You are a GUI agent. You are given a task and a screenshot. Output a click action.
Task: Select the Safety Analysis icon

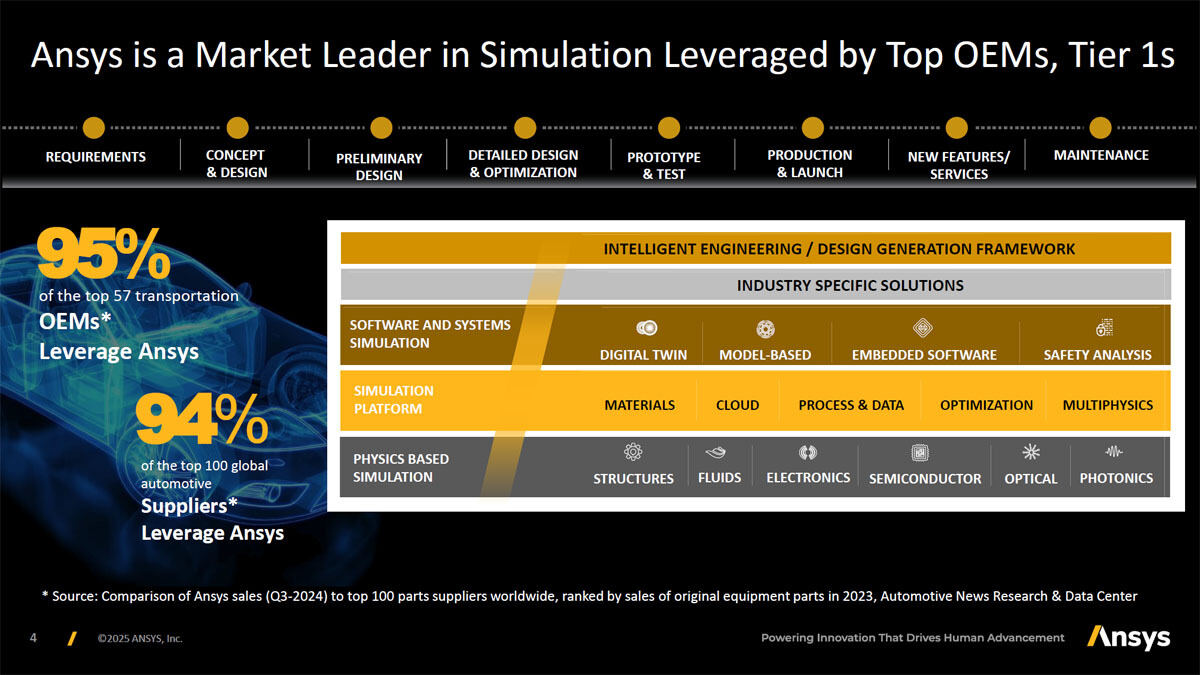pos(1104,327)
